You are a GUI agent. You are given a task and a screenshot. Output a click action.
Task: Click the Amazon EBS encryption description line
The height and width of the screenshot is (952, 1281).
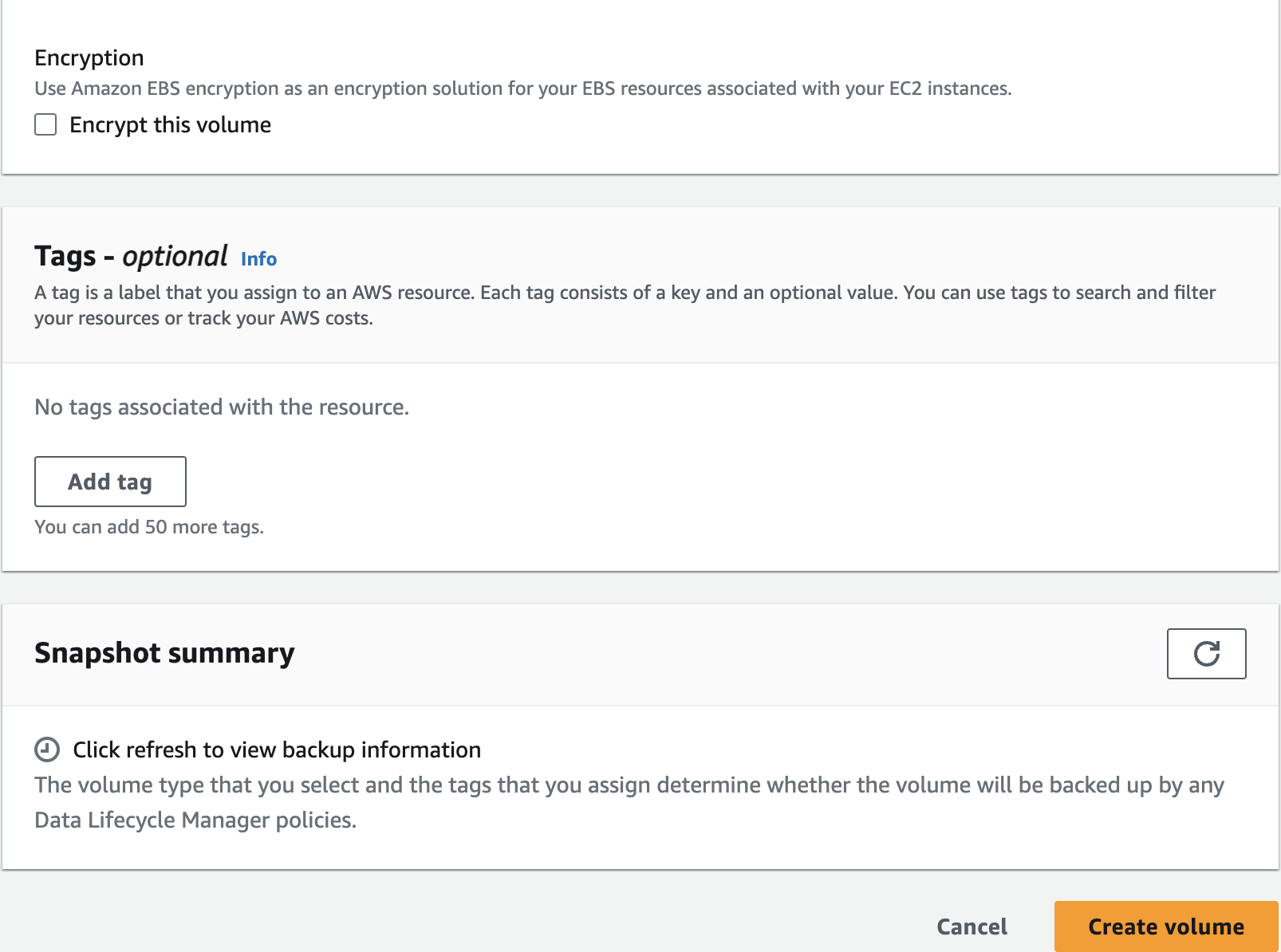(522, 89)
